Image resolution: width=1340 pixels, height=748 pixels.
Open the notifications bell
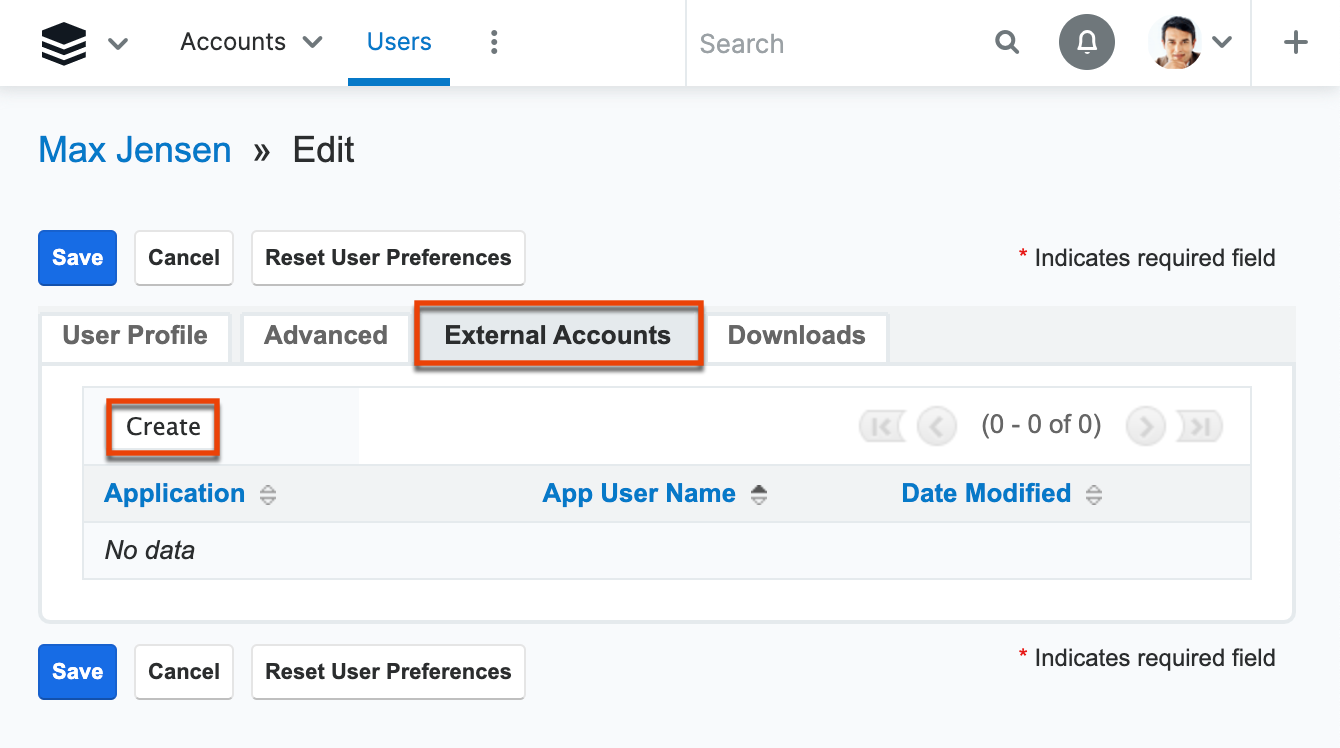(1087, 43)
